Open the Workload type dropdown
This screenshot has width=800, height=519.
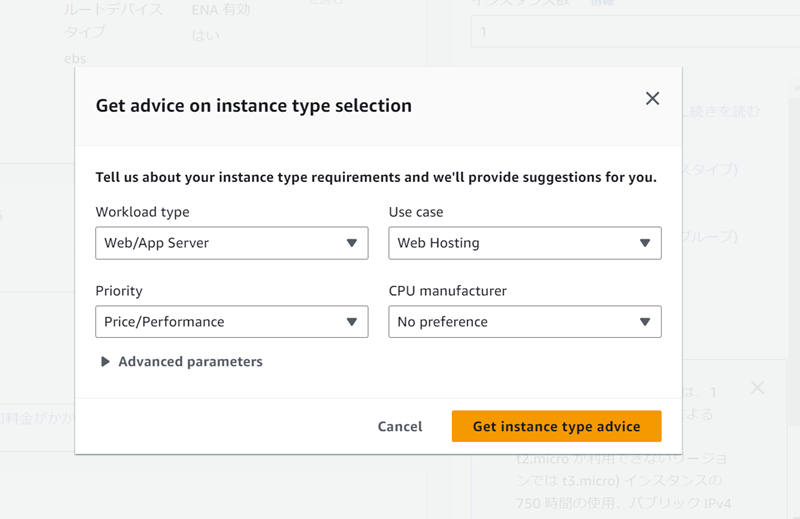click(232, 243)
